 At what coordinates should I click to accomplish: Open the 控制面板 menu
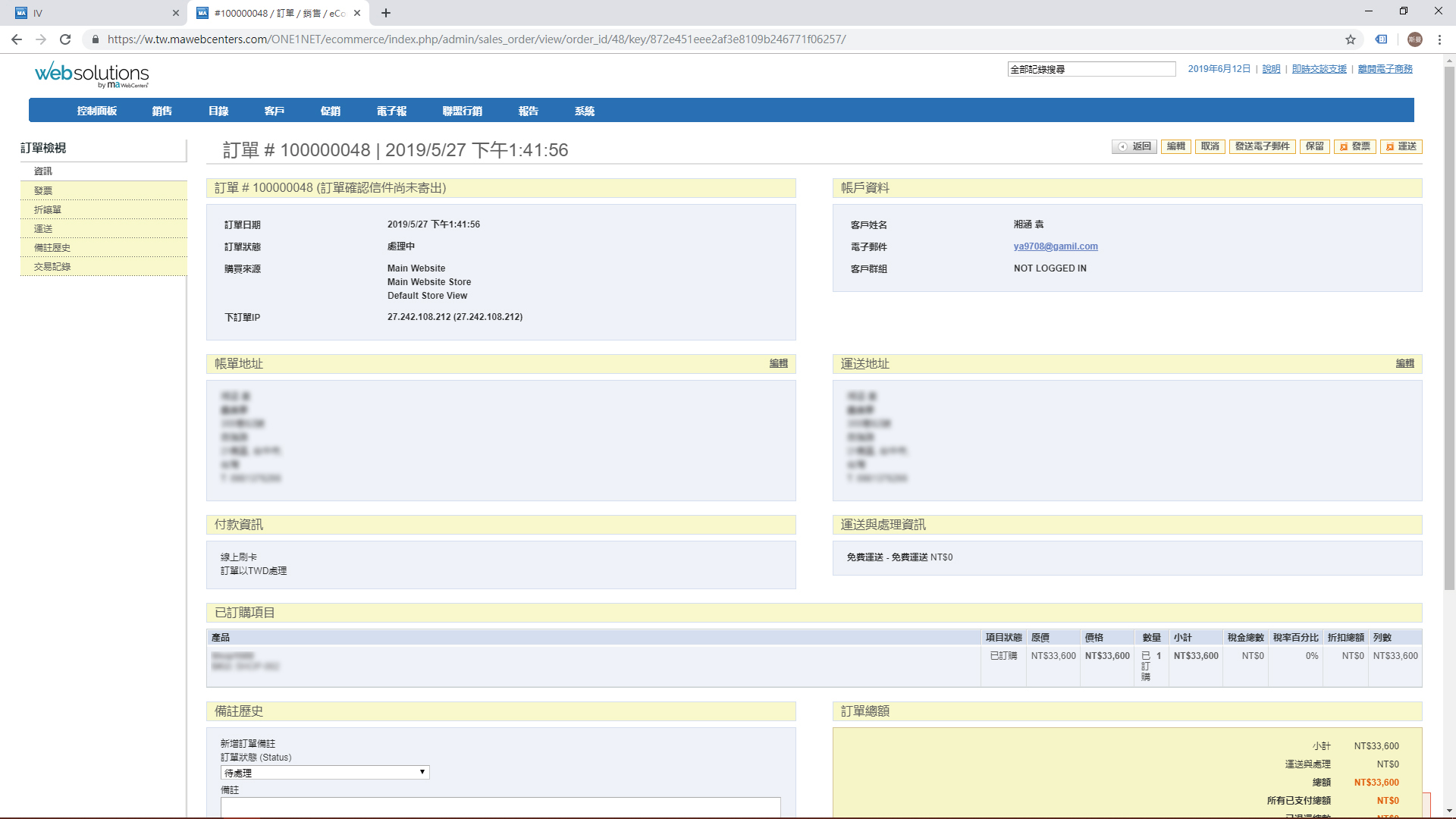tap(97, 111)
